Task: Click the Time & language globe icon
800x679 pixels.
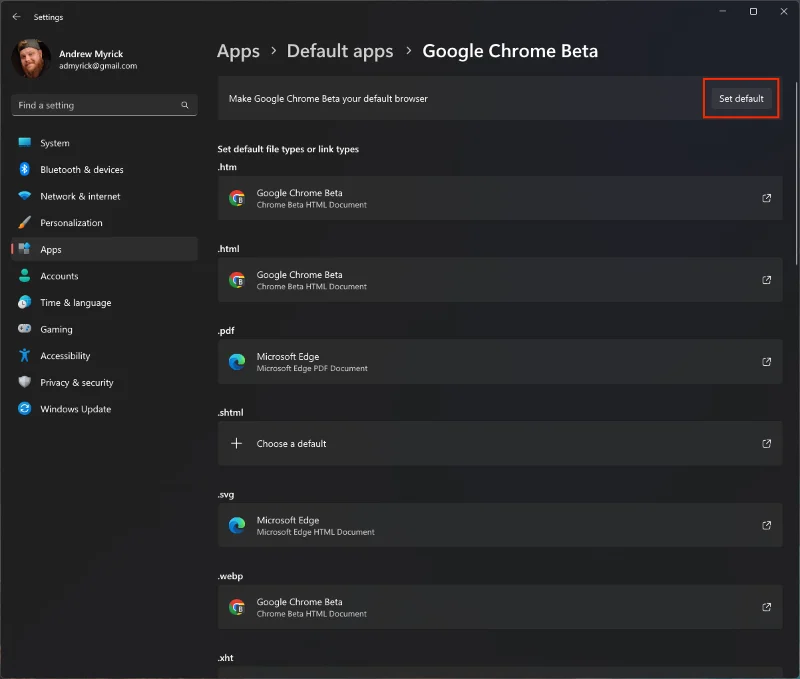Action: (x=24, y=302)
